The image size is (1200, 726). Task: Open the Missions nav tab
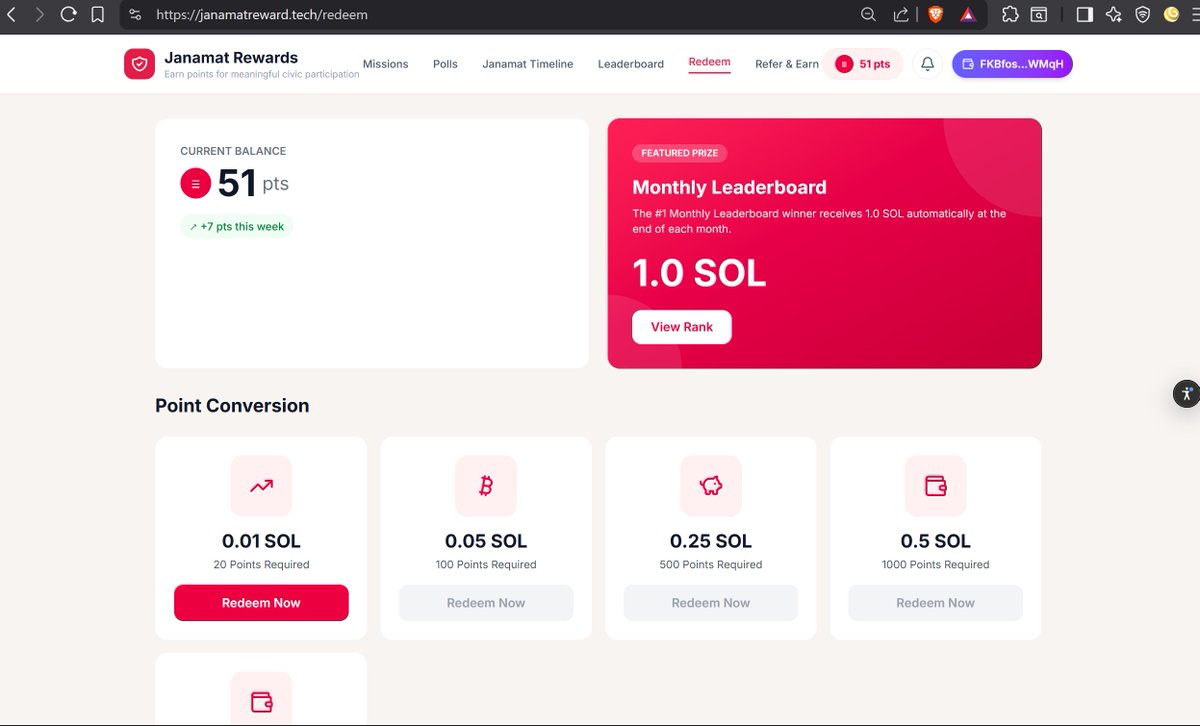click(385, 64)
